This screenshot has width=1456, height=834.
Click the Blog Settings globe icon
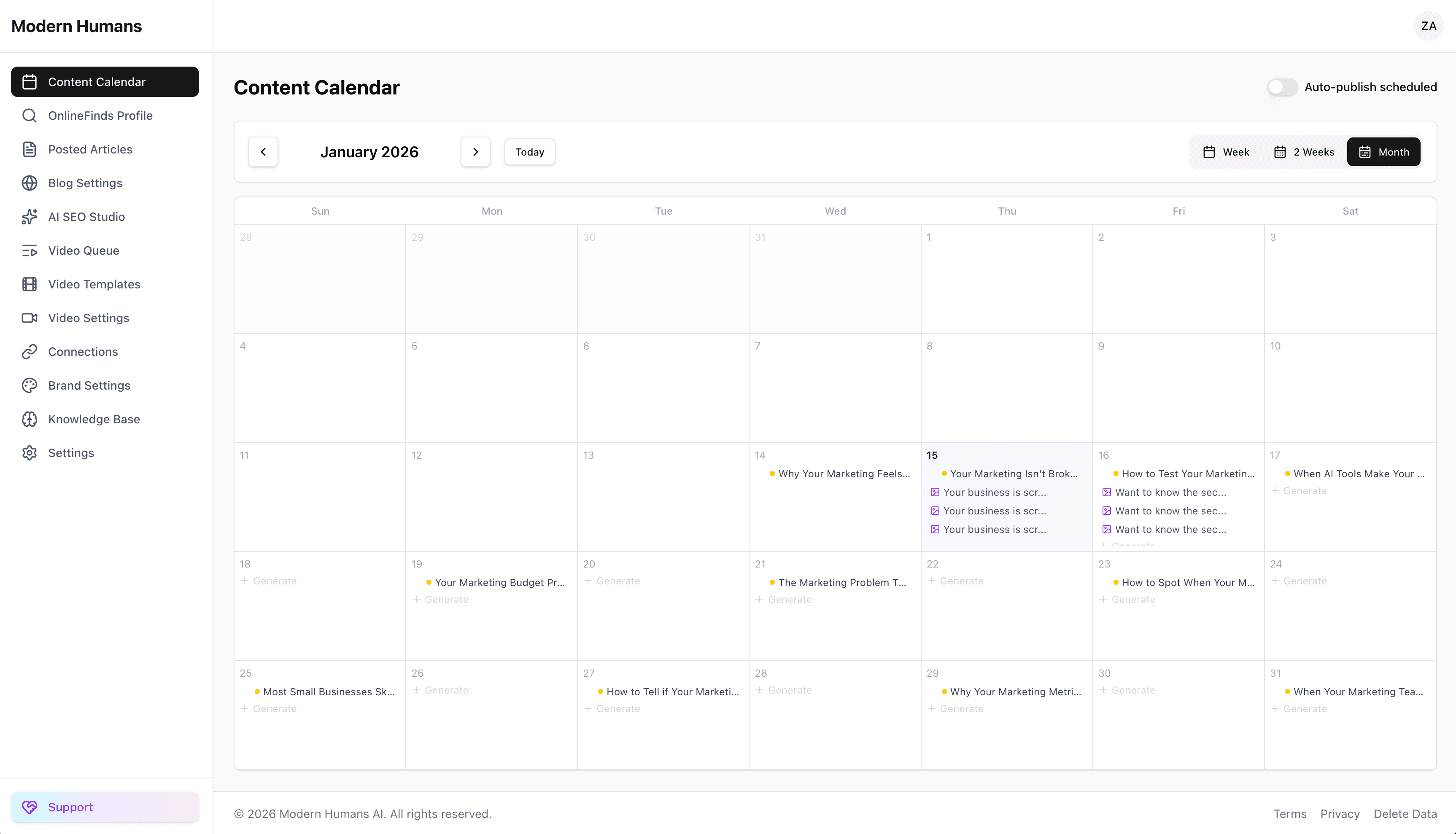tap(30, 183)
